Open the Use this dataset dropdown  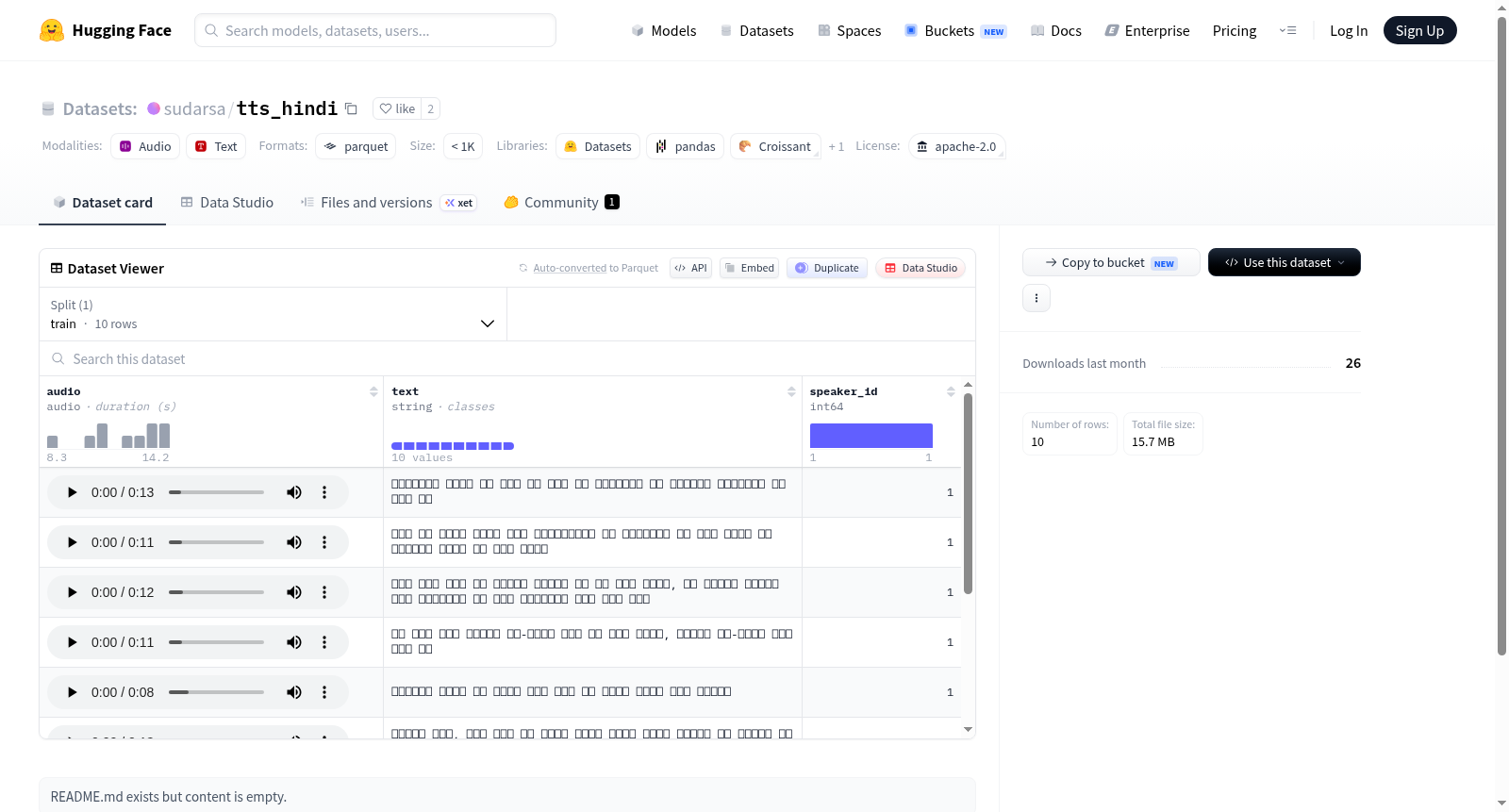[x=1284, y=262]
